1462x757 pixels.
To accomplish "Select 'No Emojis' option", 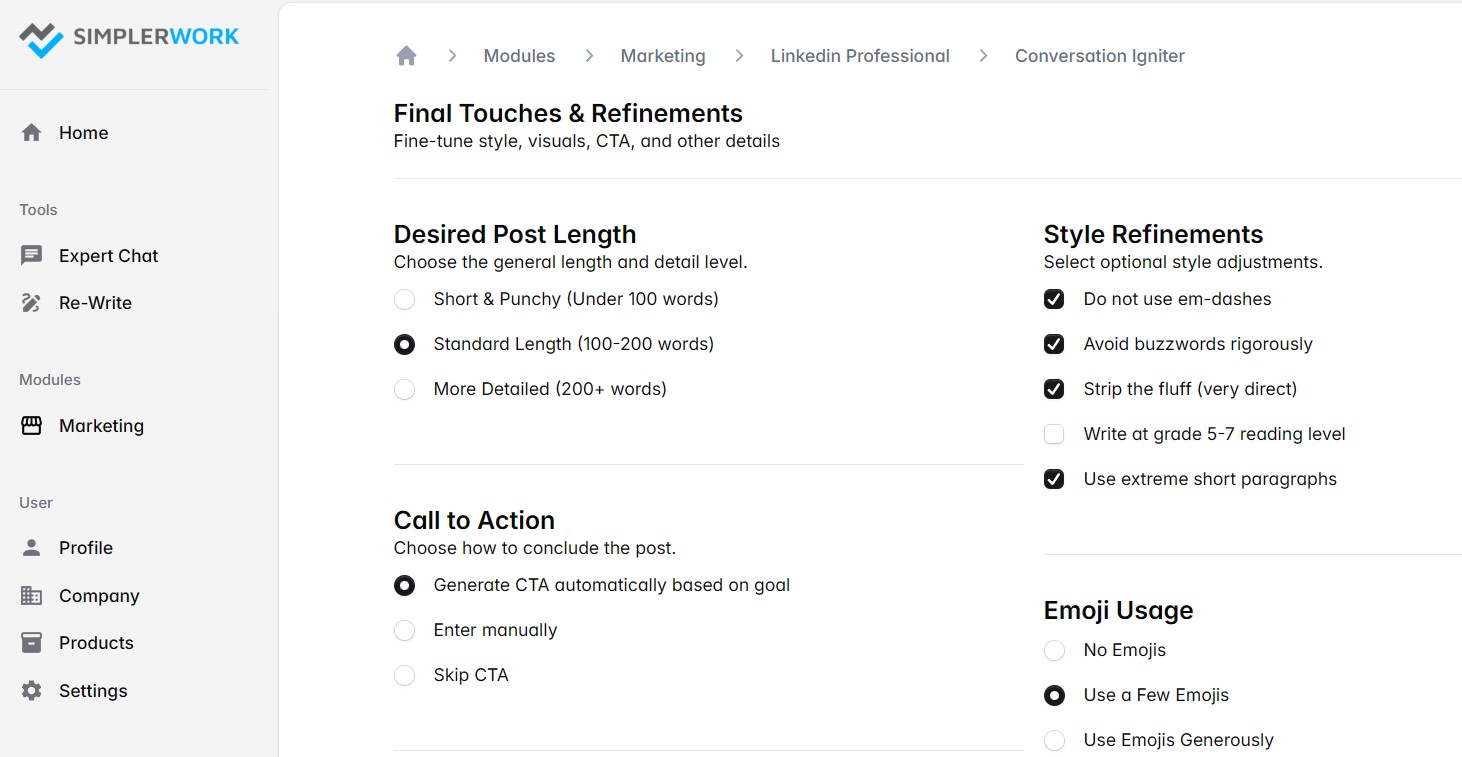I will tap(1054, 649).
